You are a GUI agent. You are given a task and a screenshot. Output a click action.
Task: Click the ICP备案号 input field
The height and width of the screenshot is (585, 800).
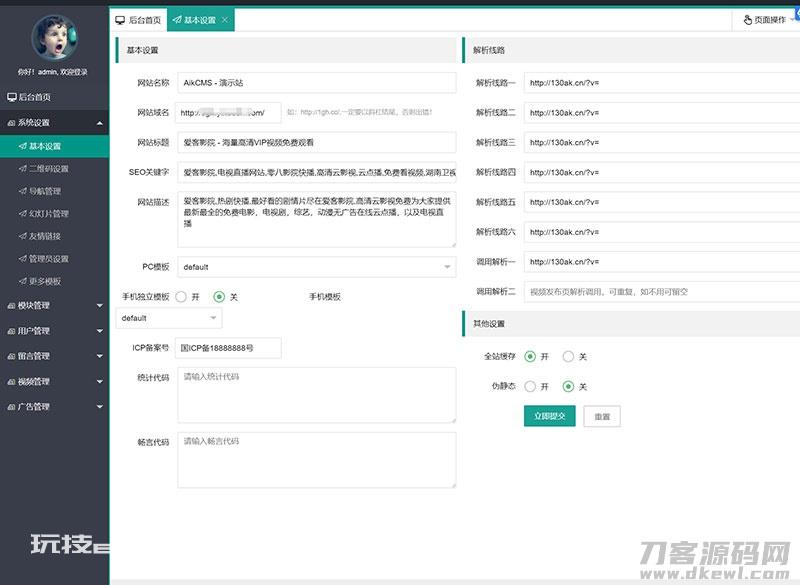228,348
